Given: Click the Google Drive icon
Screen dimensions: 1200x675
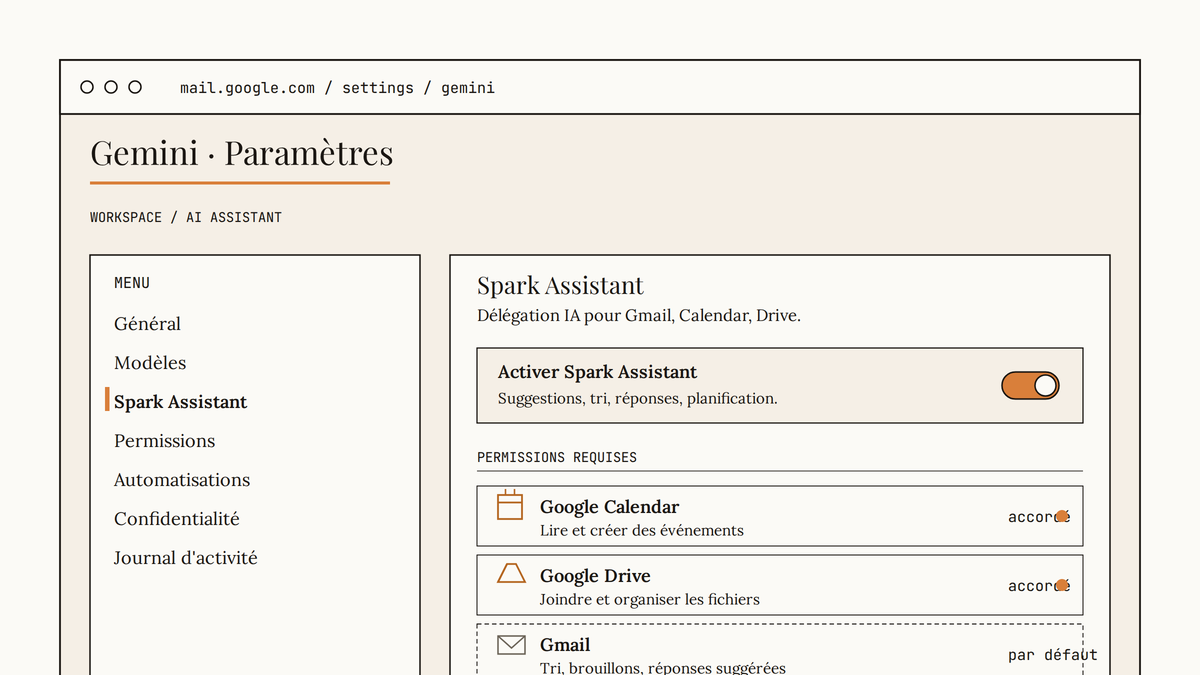Looking at the screenshot, I should point(511,573).
